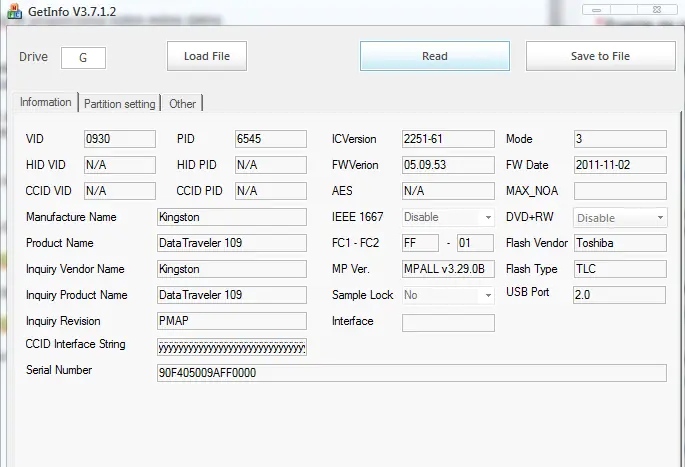The width and height of the screenshot is (685, 467).
Task: Click the Drive label text
Action: tap(34, 57)
